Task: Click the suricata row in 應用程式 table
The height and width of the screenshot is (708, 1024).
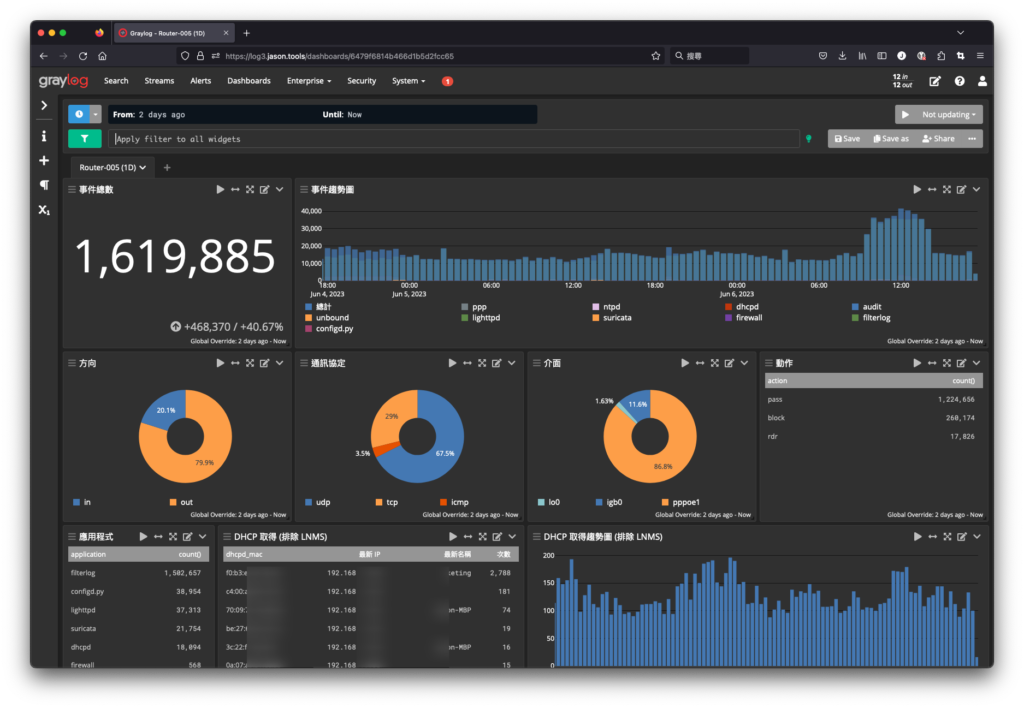Action: pyautogui.click(x=138, y=628)
